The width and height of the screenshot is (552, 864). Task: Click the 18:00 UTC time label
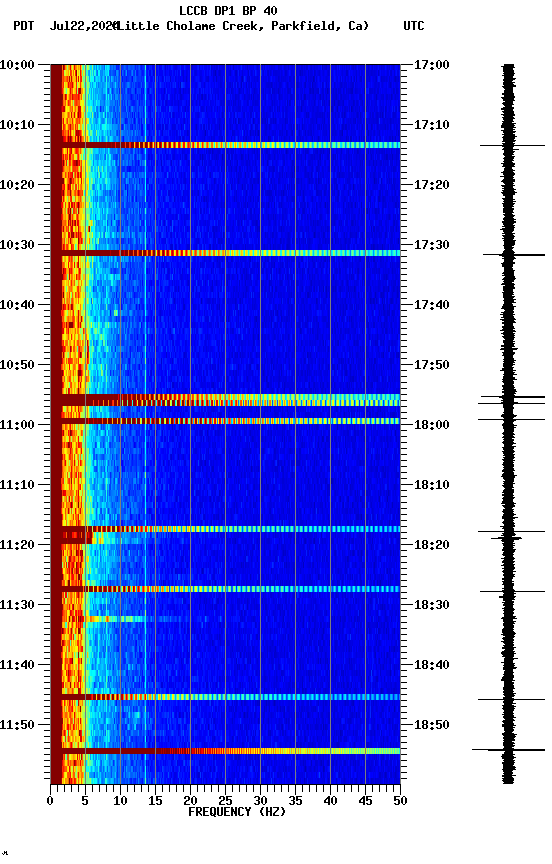[432, 425]
